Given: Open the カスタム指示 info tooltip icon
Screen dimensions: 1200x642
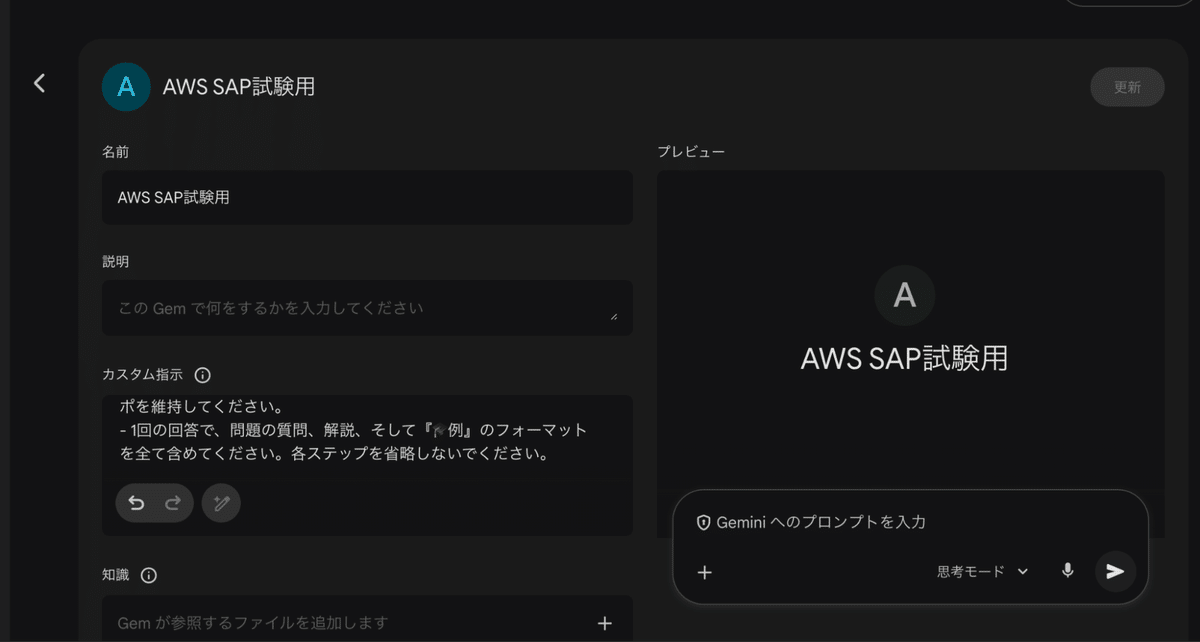Looking at the screenshot, I should click(x=202, y=375).
